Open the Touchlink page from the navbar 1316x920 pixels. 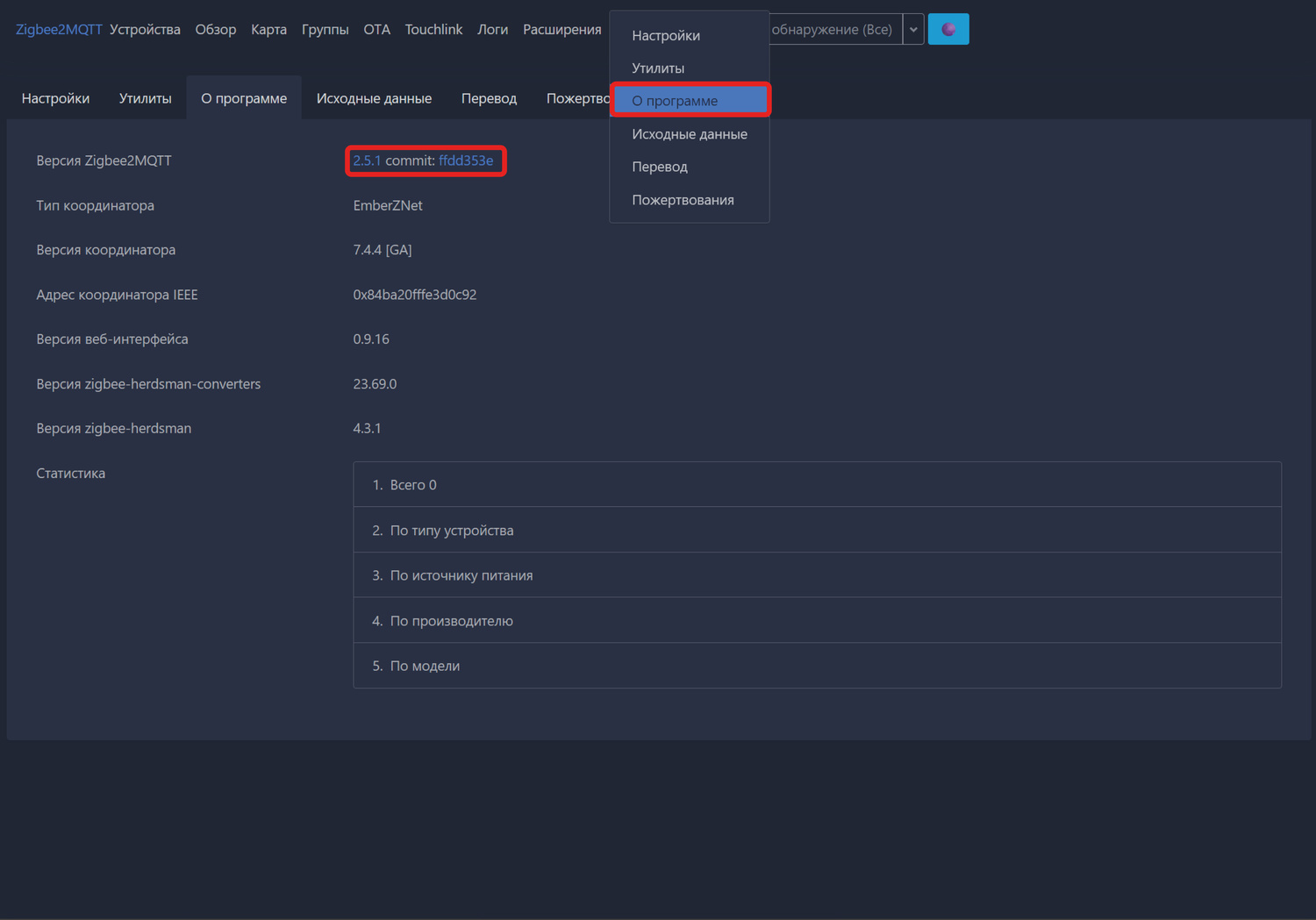pos(433,29)
